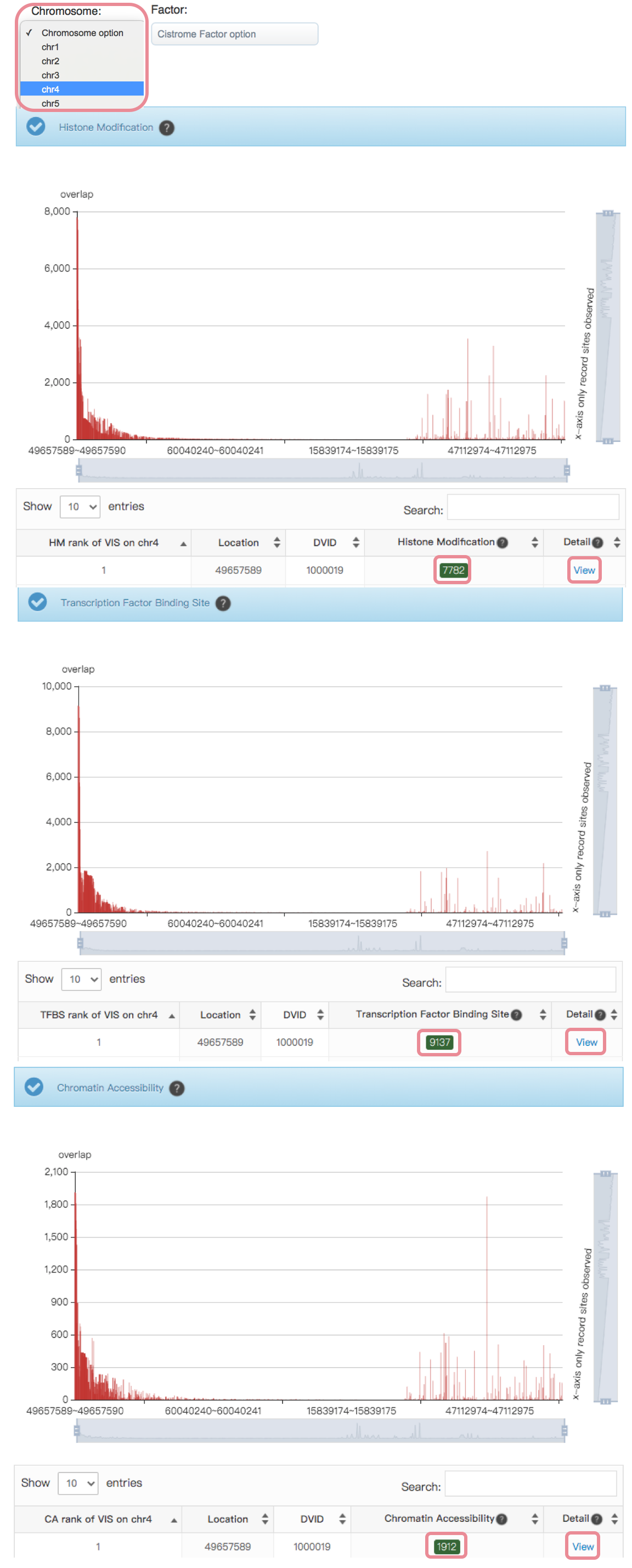The height and width of the screenshot is (1568, 632).
Task: Click sort arrows on the first table's DVID column
Action: click(356, 542)
